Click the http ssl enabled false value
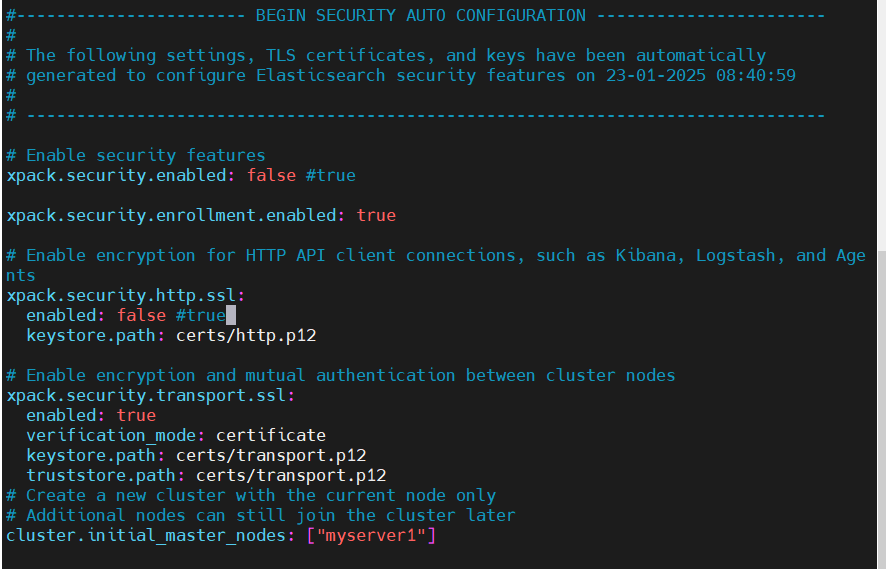Image resolution: width=886 pixels, height=569 pixels. click(141, 315)
